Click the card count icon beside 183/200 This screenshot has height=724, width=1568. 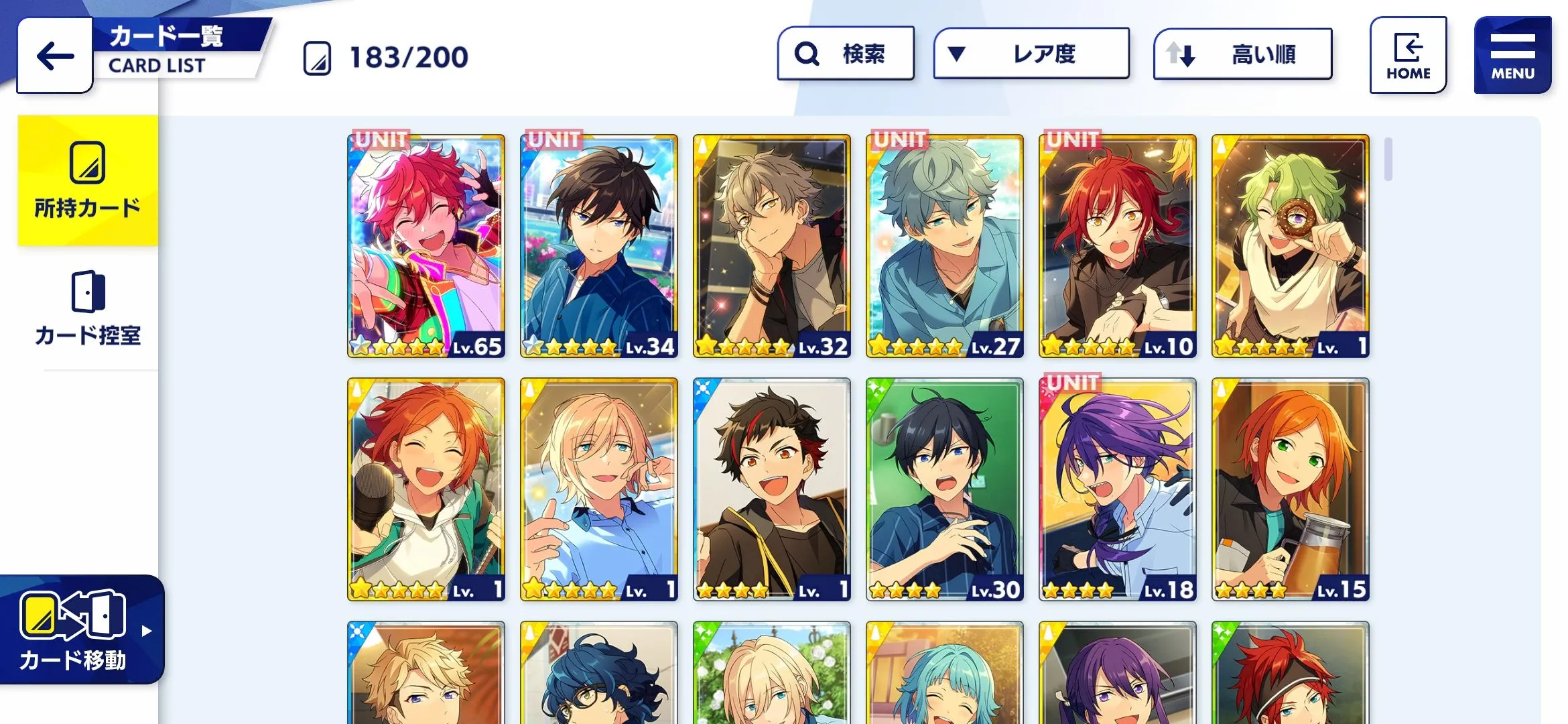pos(317,58)
